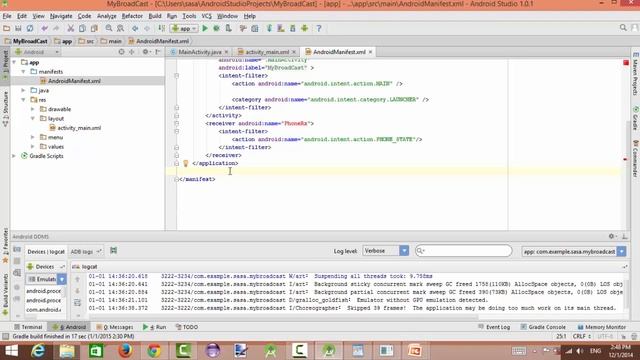640x360 pixels.
Task: Open the Emulator device dropdown
Action: [x=46, y=279]
